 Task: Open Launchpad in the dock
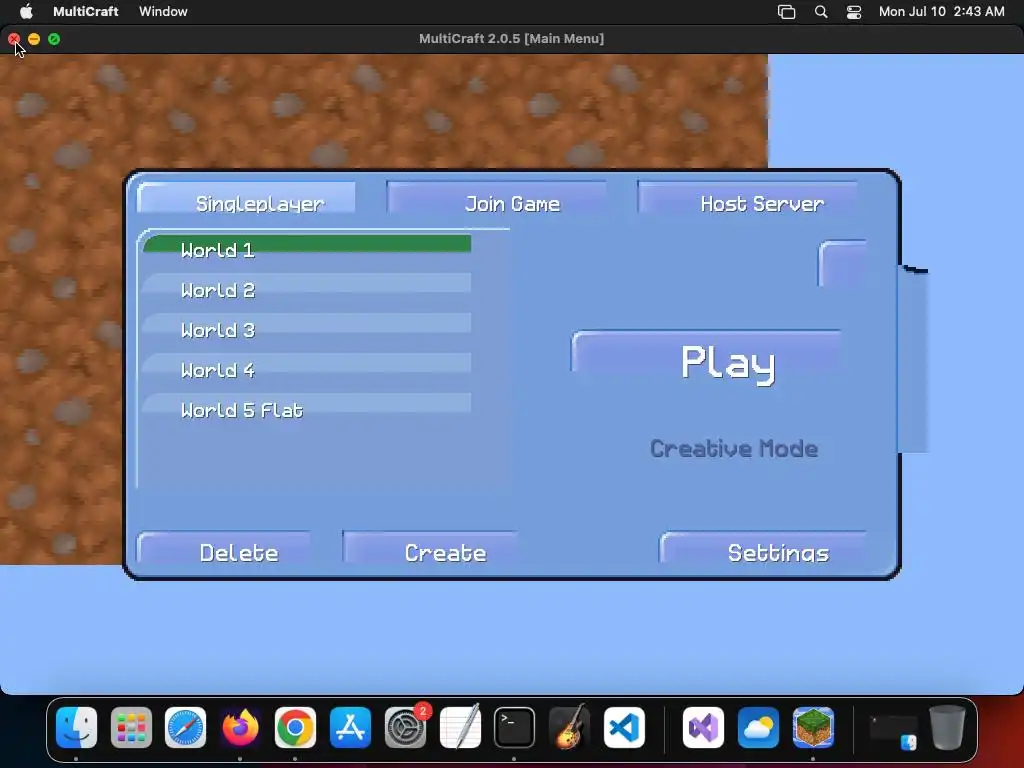[x=131, y=728]
